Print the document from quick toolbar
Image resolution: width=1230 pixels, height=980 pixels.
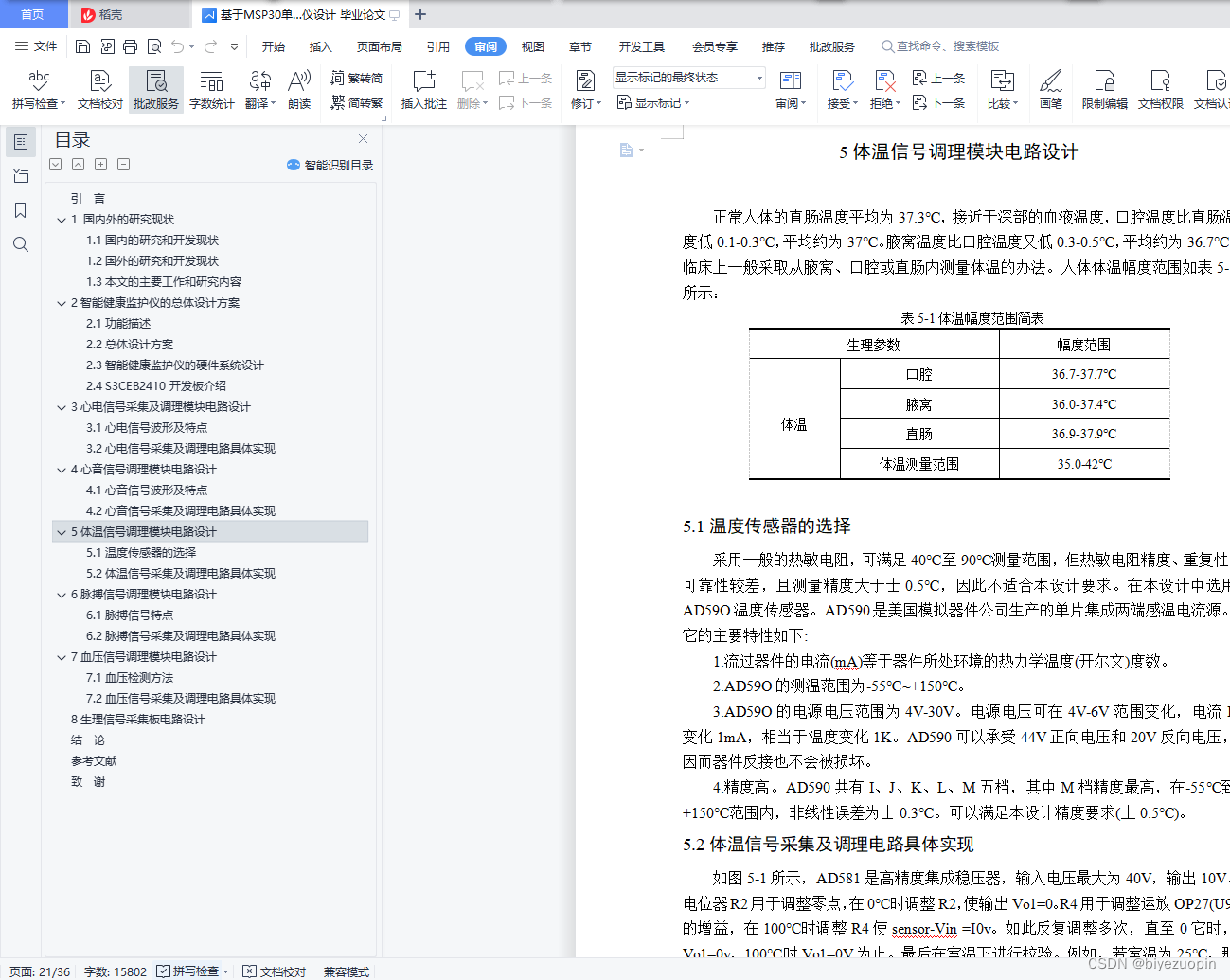130,46
